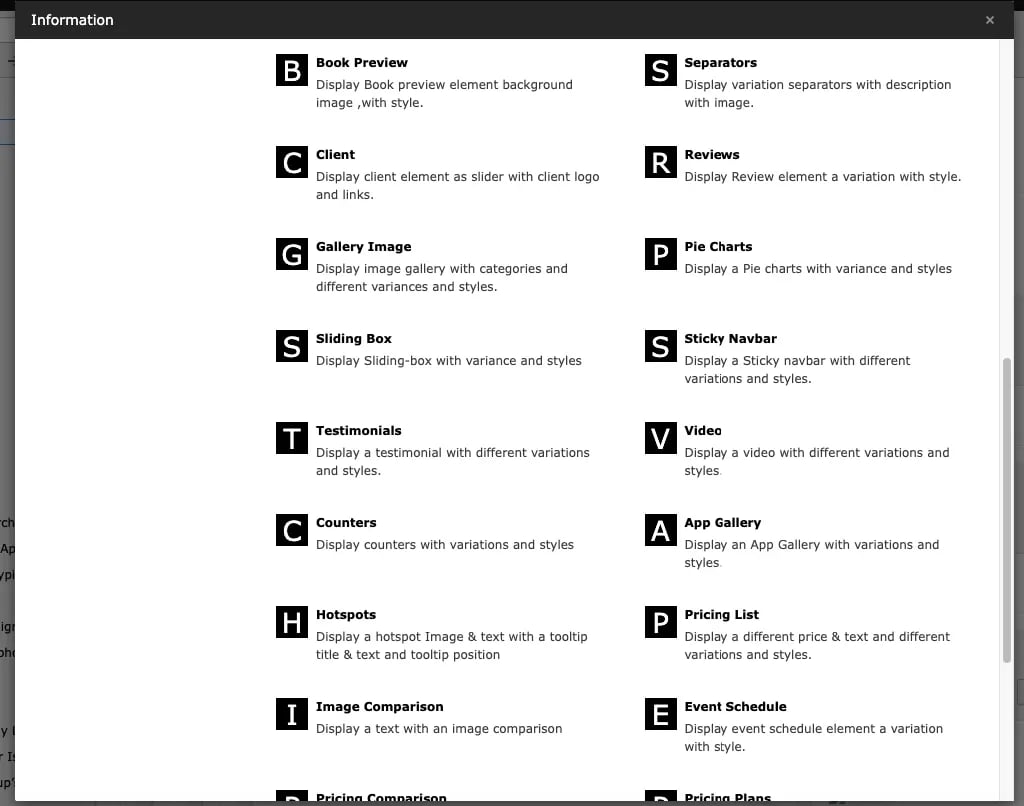Screen dimensions: 1024x806
Task: Select the Book Preview title
Action: [362, 63]
